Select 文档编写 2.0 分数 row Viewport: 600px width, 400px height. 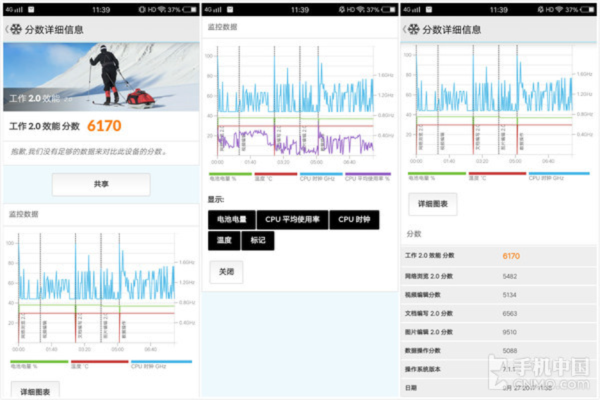[498, 313]
